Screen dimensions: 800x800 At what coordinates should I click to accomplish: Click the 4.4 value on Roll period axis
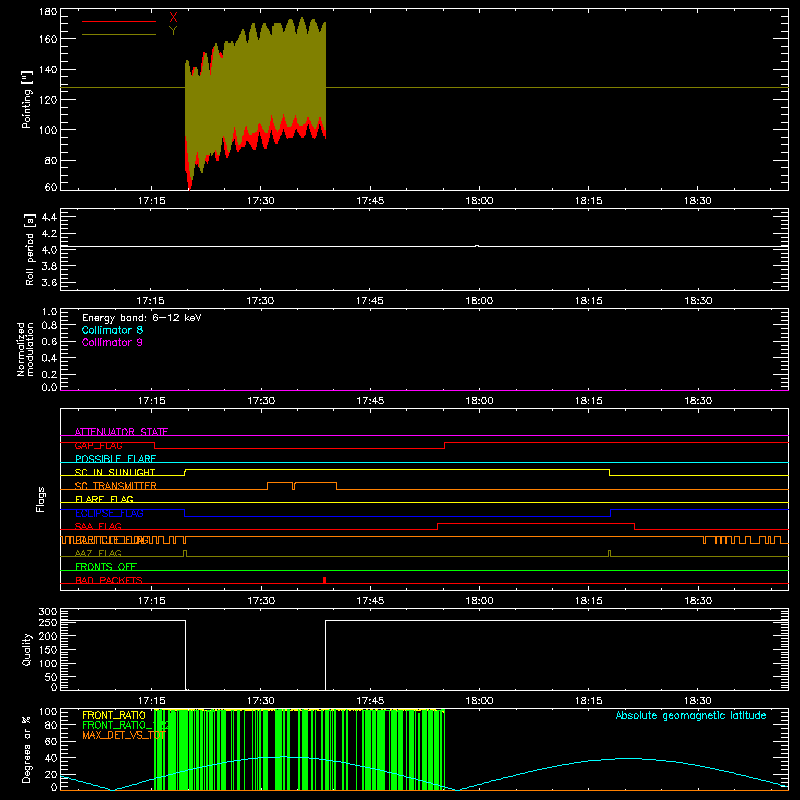[49, 217]
